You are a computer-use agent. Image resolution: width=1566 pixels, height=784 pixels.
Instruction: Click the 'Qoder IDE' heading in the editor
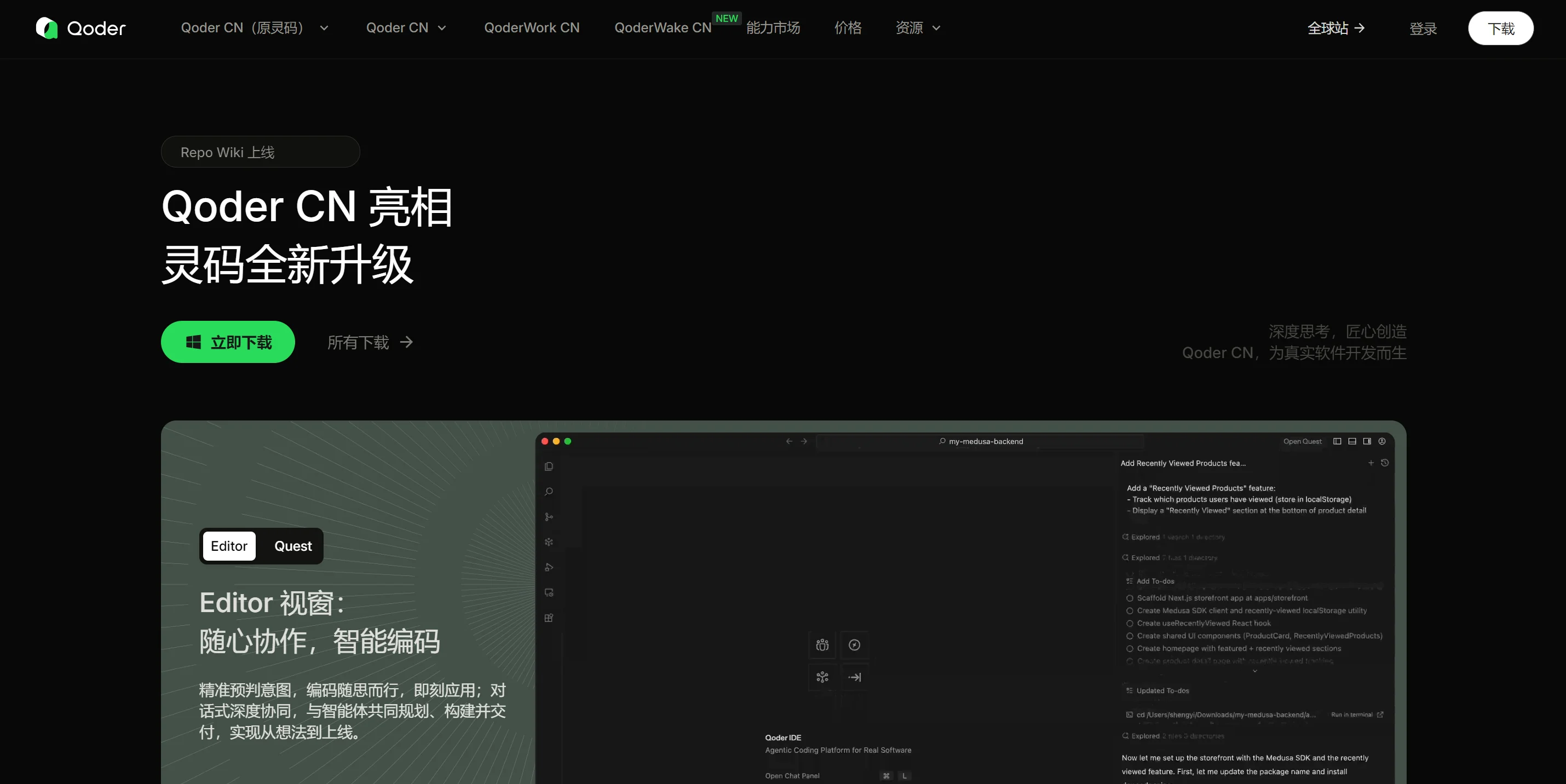click(783, 738)
